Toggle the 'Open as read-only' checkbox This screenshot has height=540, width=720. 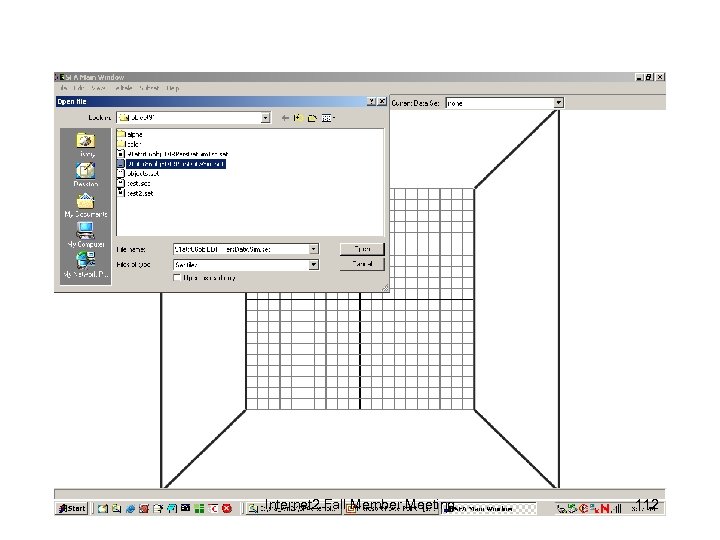coord(177,278)
